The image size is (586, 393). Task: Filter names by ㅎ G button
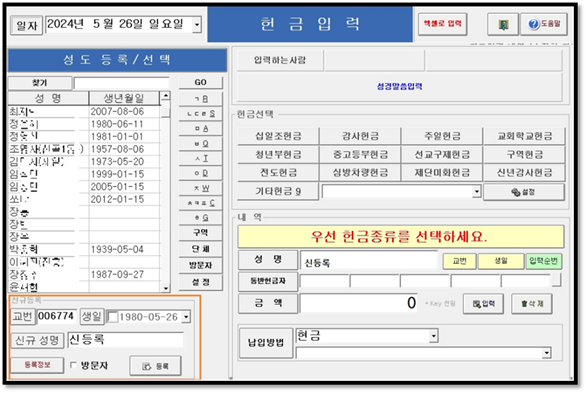coord(200,217)
